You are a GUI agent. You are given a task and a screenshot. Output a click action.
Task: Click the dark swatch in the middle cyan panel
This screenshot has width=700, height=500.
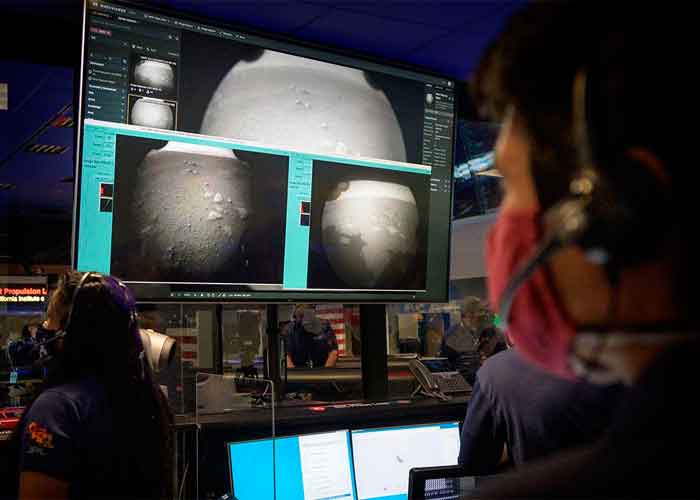pos(304,219)
